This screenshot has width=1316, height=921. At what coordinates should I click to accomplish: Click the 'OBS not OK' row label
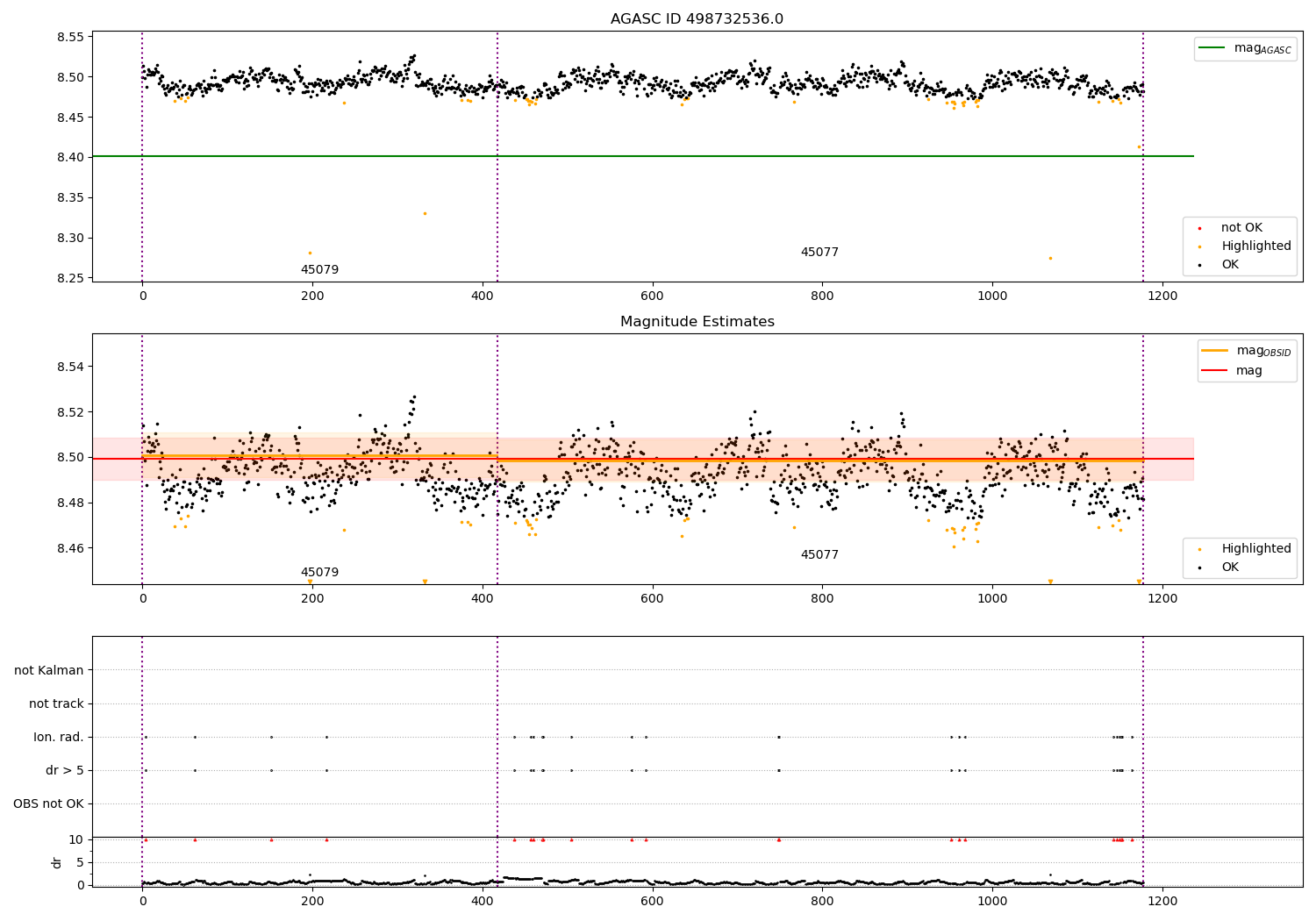coord(48,804)
